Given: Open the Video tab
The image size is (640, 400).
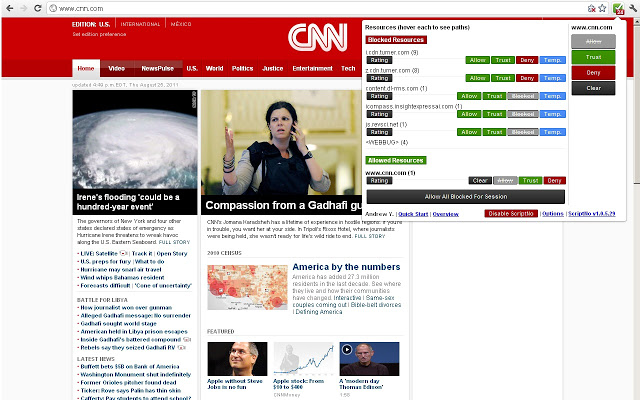Looking at the screenshot, I should (x=117, y=69).
